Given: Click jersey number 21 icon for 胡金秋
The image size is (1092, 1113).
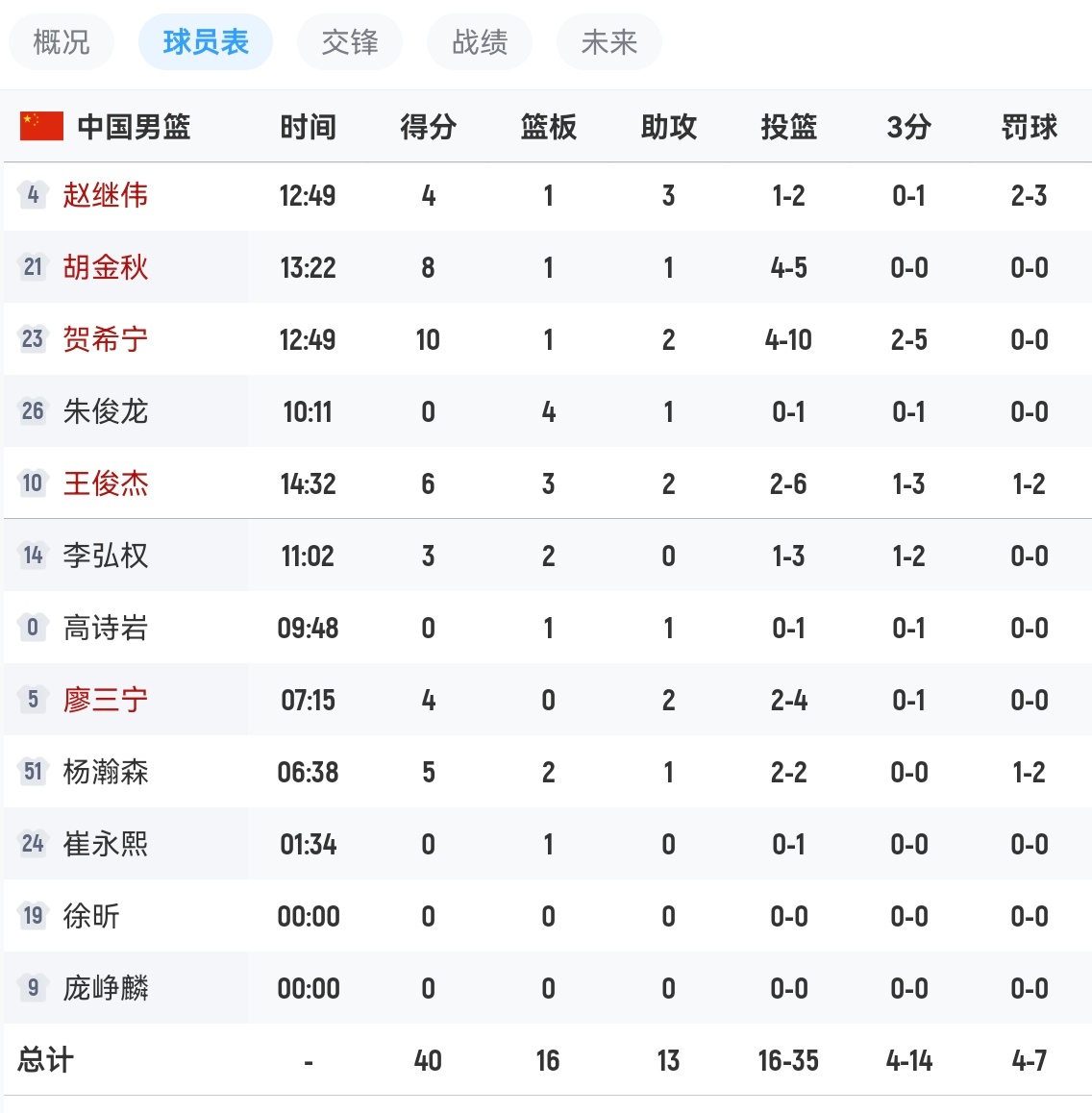Looking at the screenshot, I should tap(33, 267).
